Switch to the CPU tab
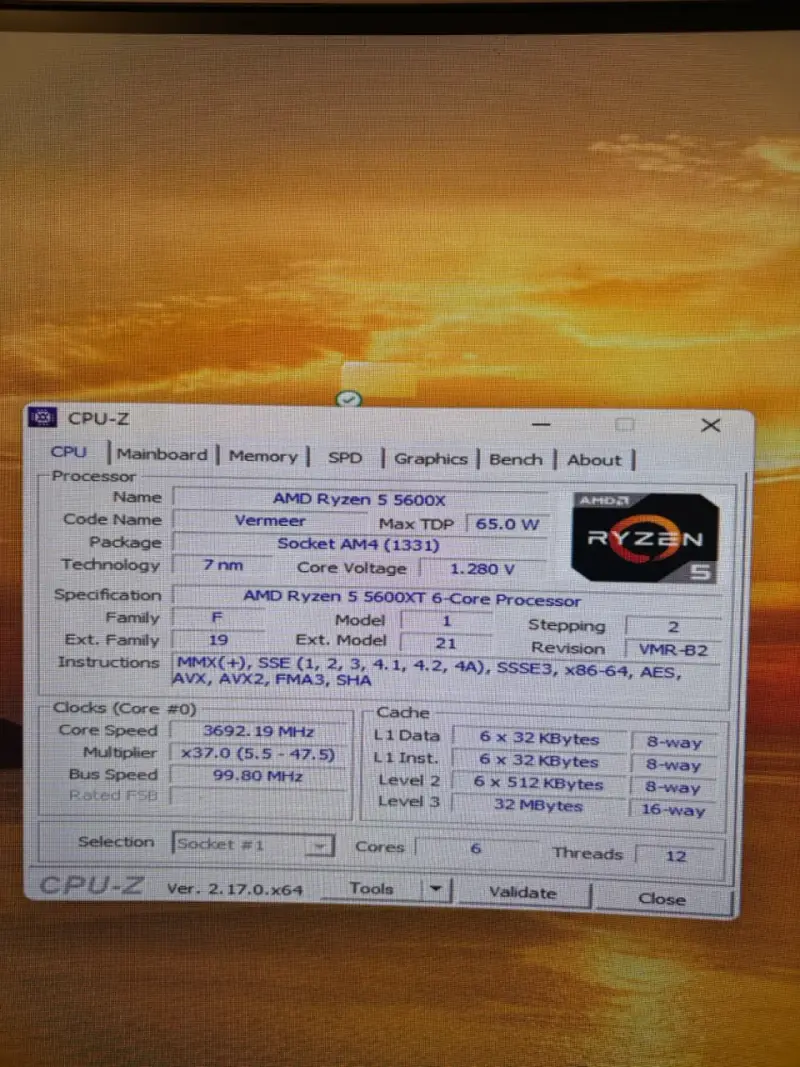 (69, 452)
